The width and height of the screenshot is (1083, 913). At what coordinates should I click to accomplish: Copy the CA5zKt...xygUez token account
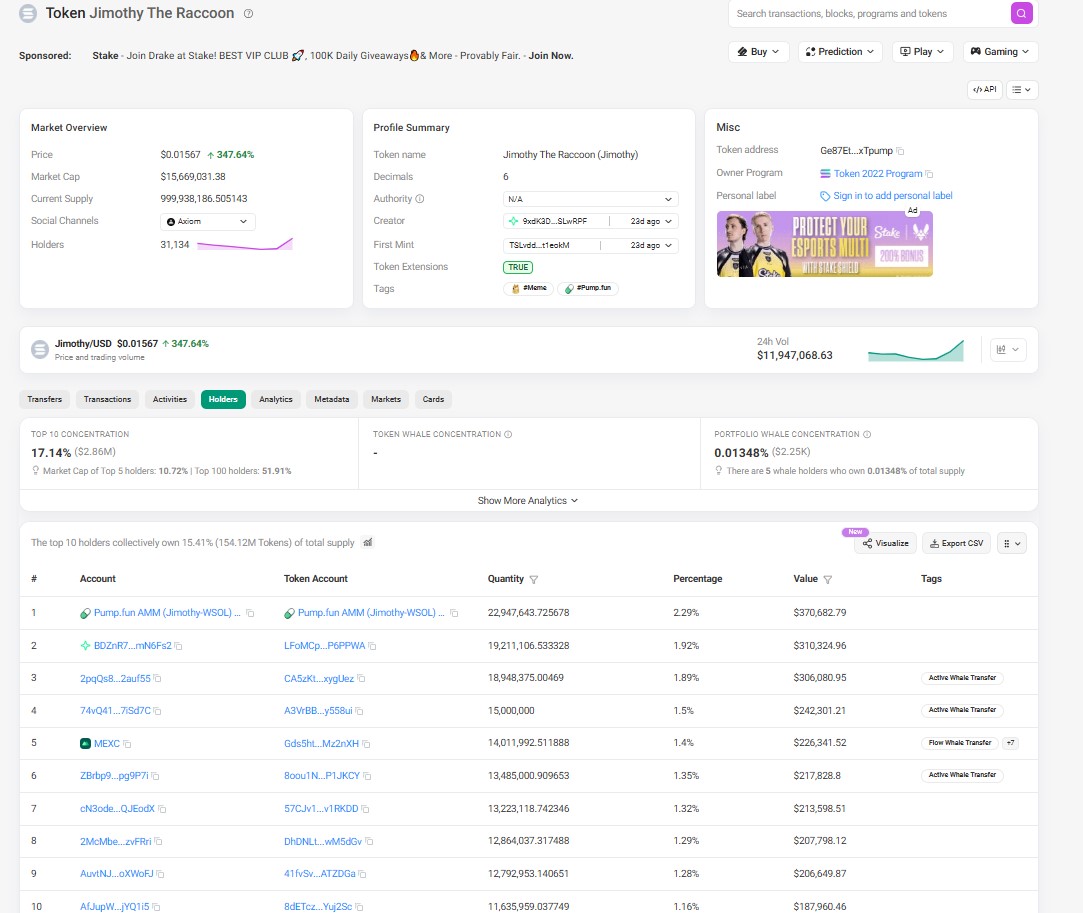coord(361,679)
